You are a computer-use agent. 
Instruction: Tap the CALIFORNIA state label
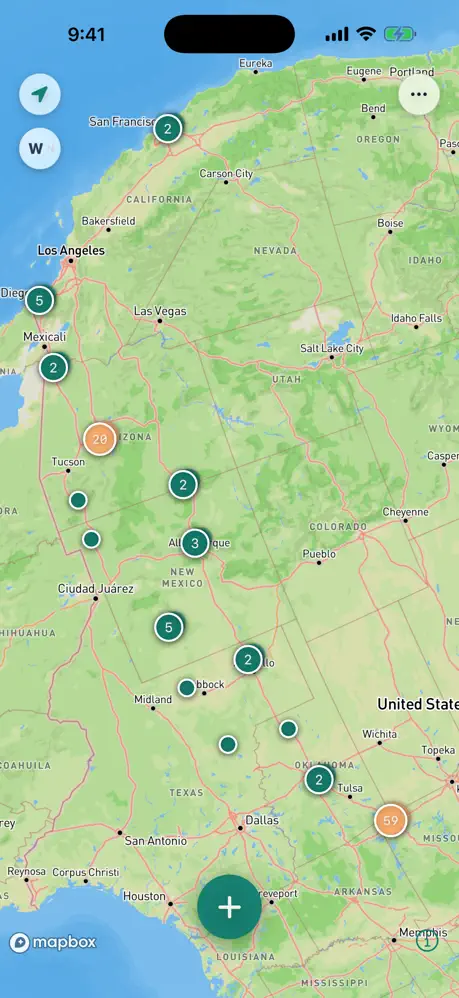click(159, 199)
